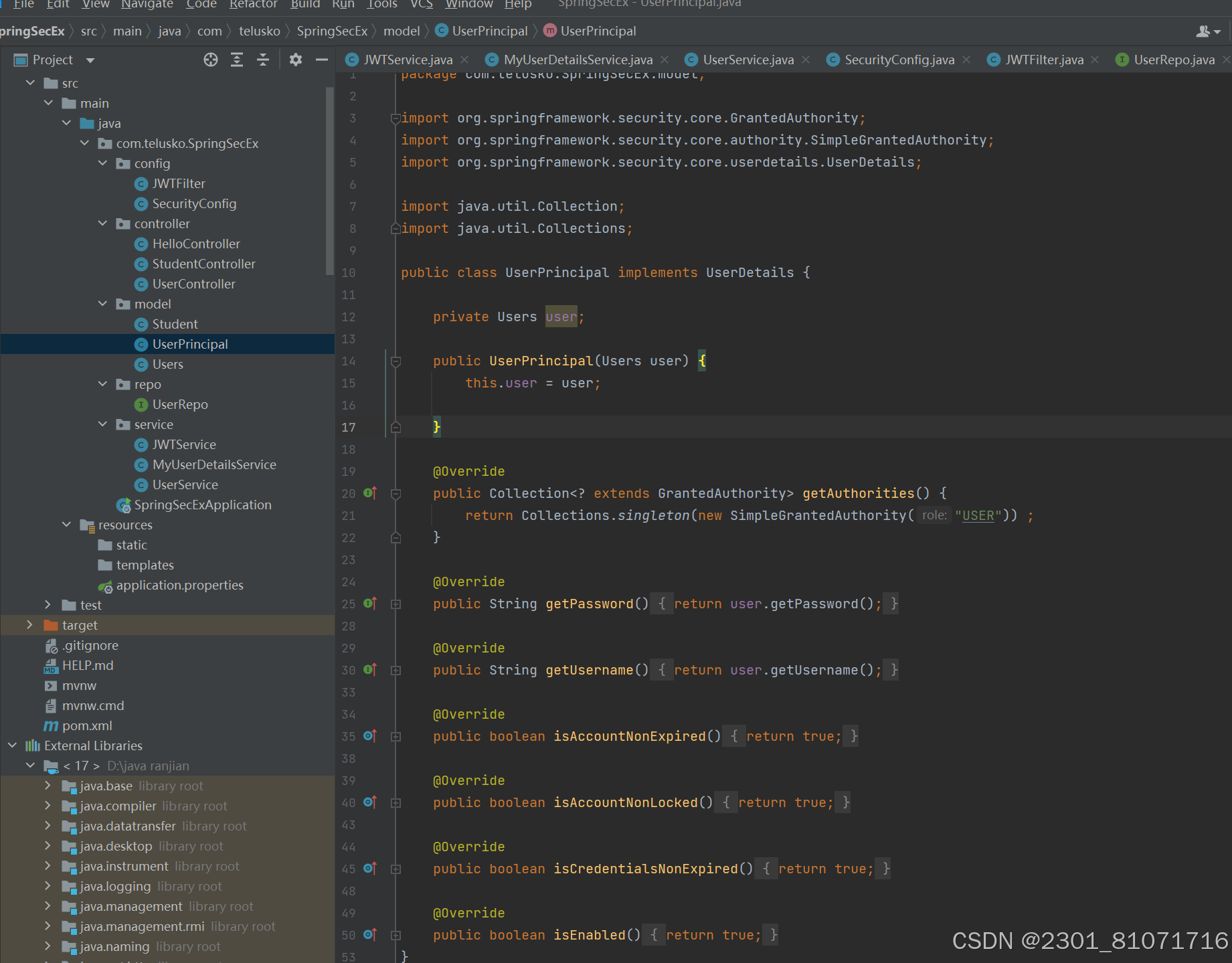Viewport: 1232px width, 963px height.
Task: Switch to the JWTFilter.java tab
Action: pos(1044,60)
